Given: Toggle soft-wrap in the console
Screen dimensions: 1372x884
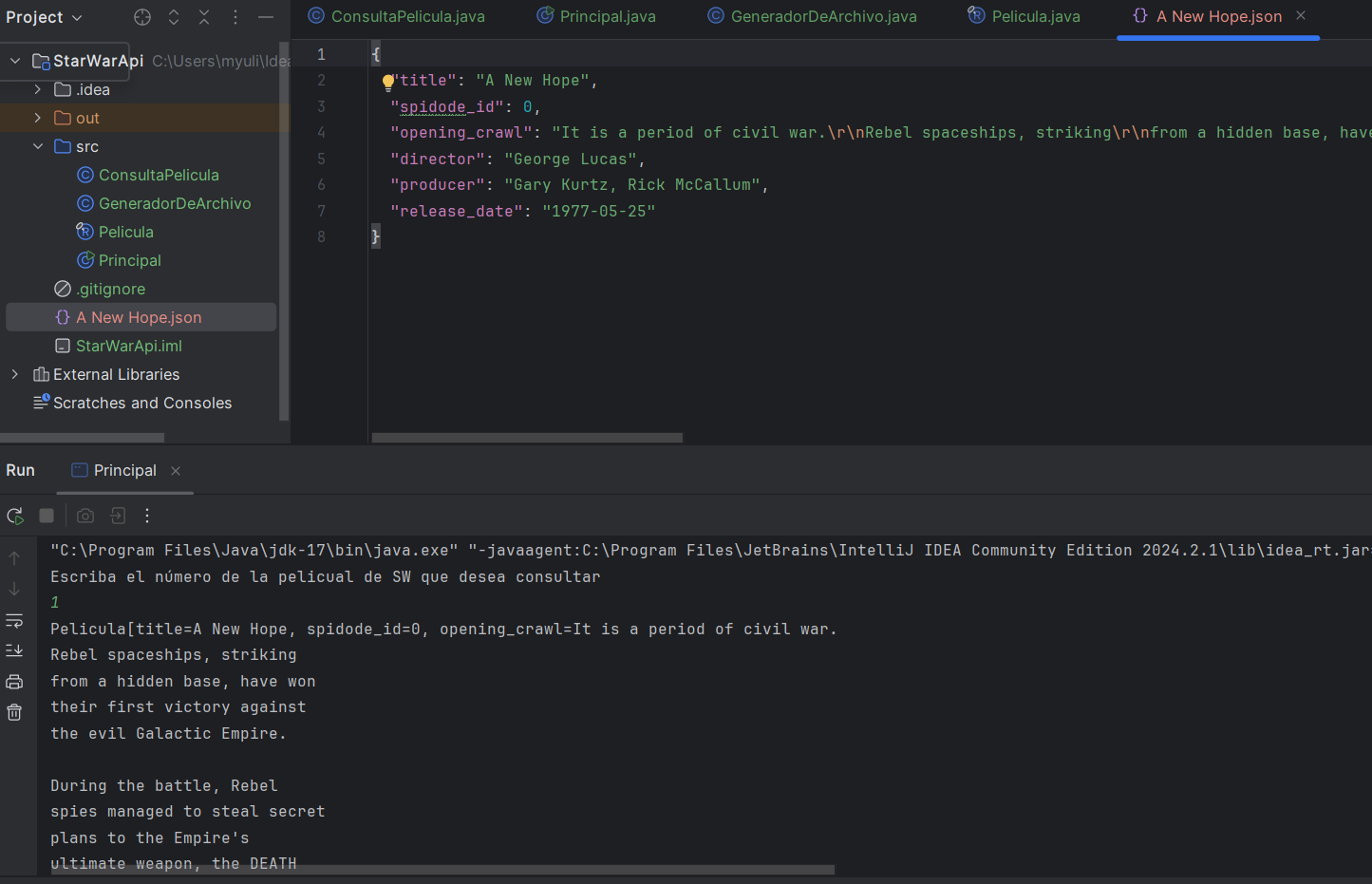Looking at the screenshot, I should (x=14, y=620).
